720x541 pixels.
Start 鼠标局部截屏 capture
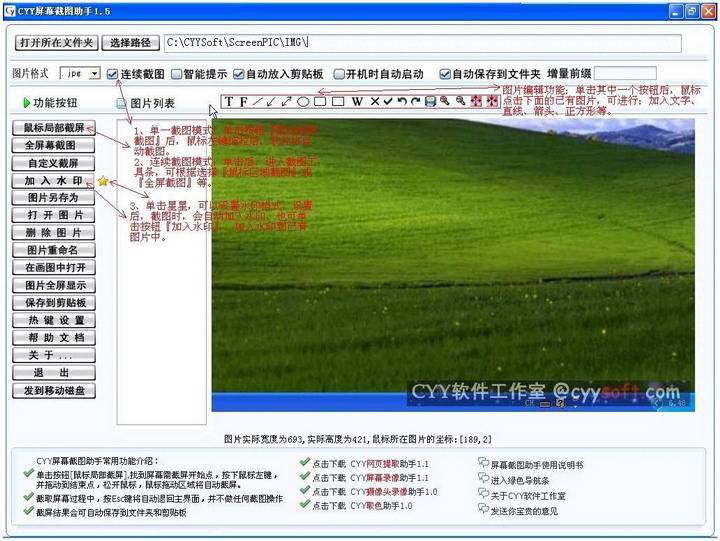pyautogui.click(x=53, y=128)
